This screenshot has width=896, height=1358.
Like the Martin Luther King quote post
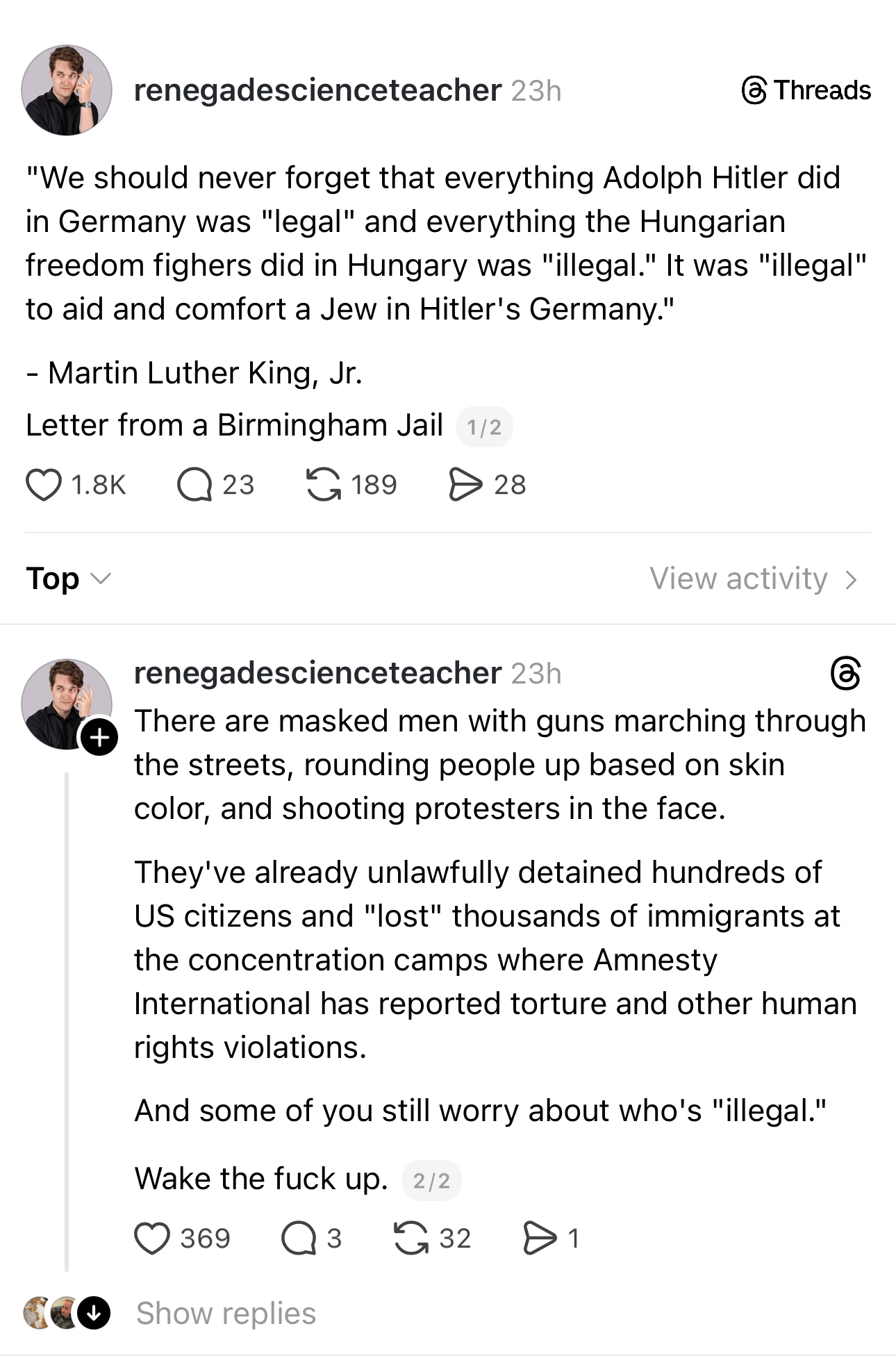click(44, 485)
